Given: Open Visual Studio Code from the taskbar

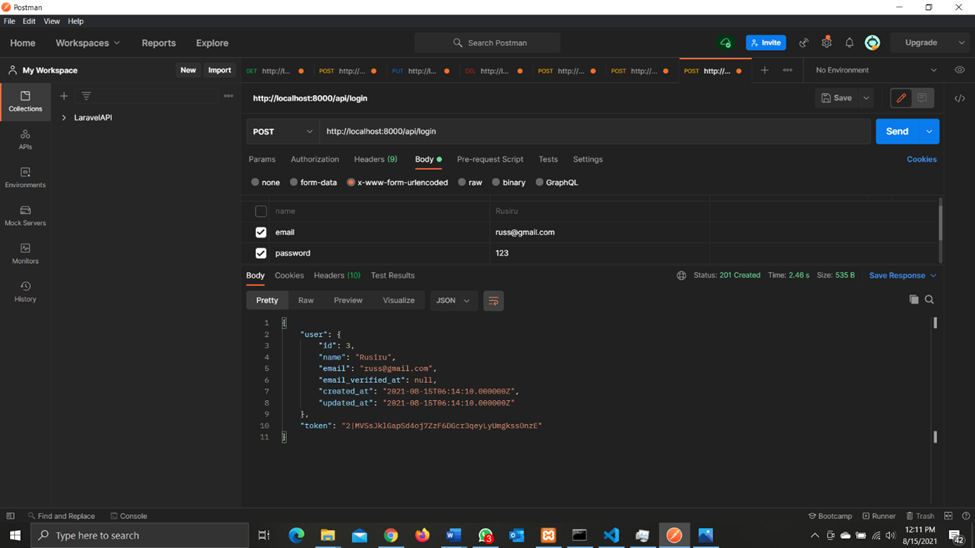Looking at the screenshot, I should click(611, 535).
